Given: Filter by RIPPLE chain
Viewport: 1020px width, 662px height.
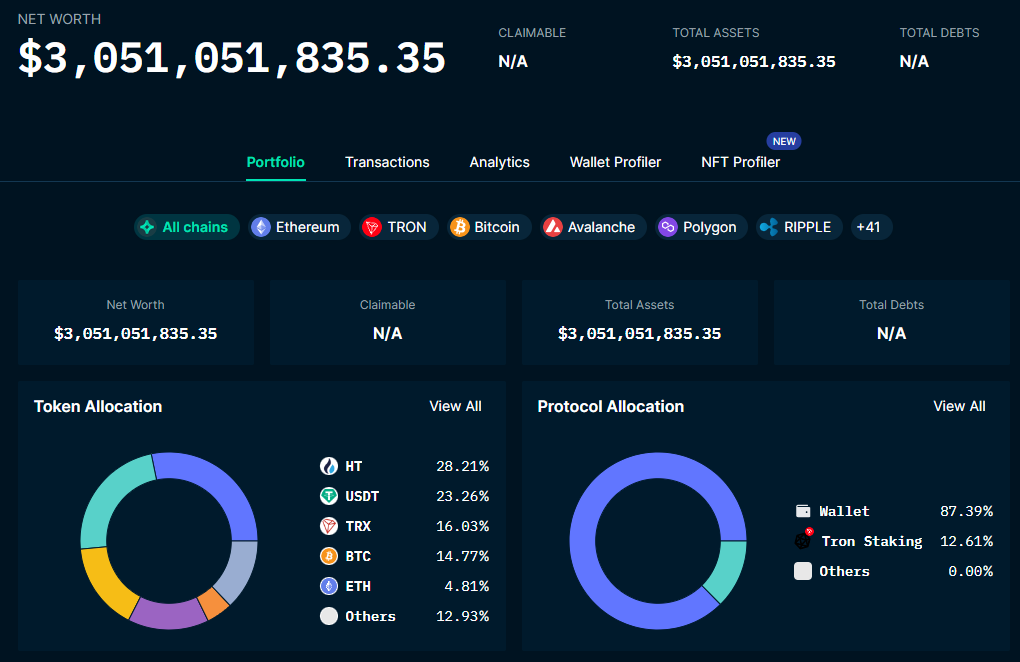Looking at the screenshot, I should (x=796, y=227).
